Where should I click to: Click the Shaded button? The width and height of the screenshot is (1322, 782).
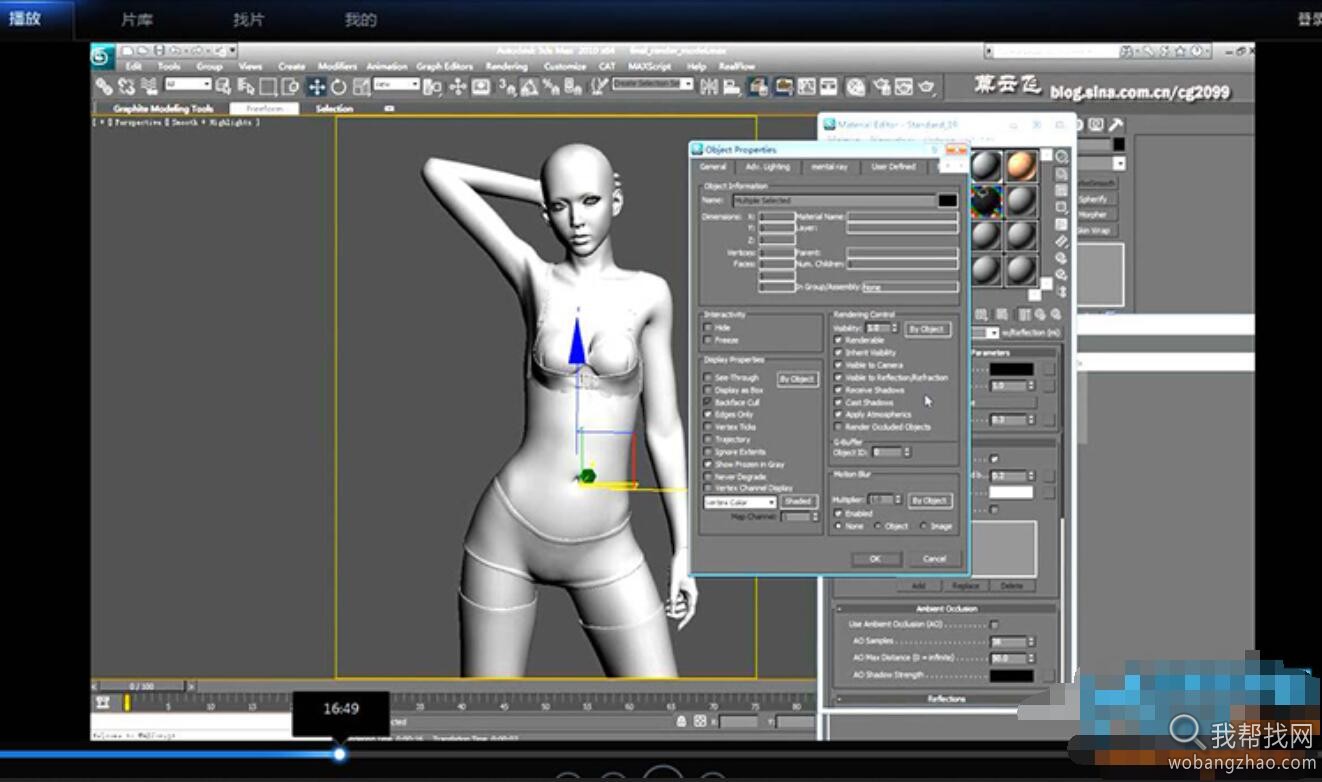click(798, 502)
